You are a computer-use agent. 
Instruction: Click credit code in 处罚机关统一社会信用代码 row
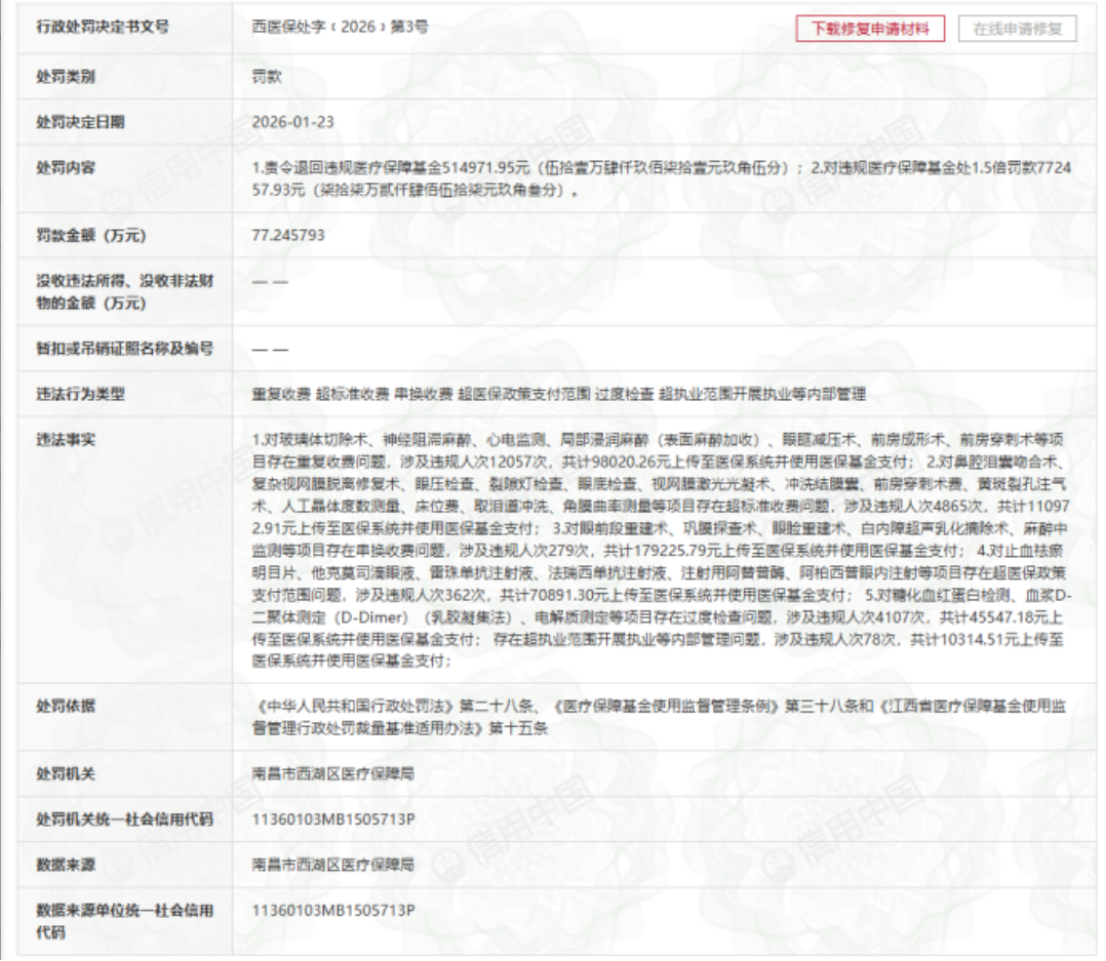[x=333, y=819]
